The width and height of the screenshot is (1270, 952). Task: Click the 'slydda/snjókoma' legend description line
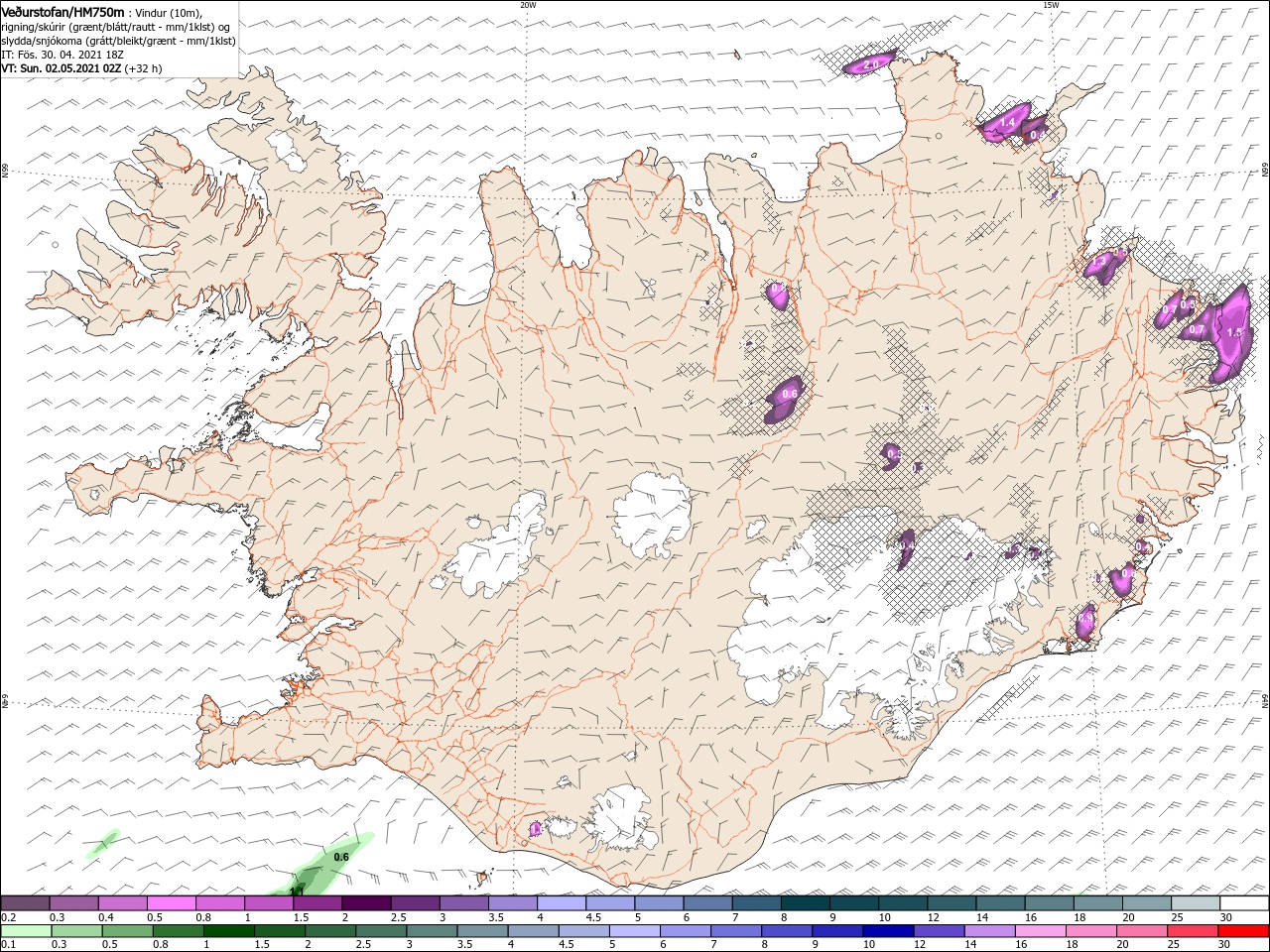pyautogui.click(x=117, y=41)
